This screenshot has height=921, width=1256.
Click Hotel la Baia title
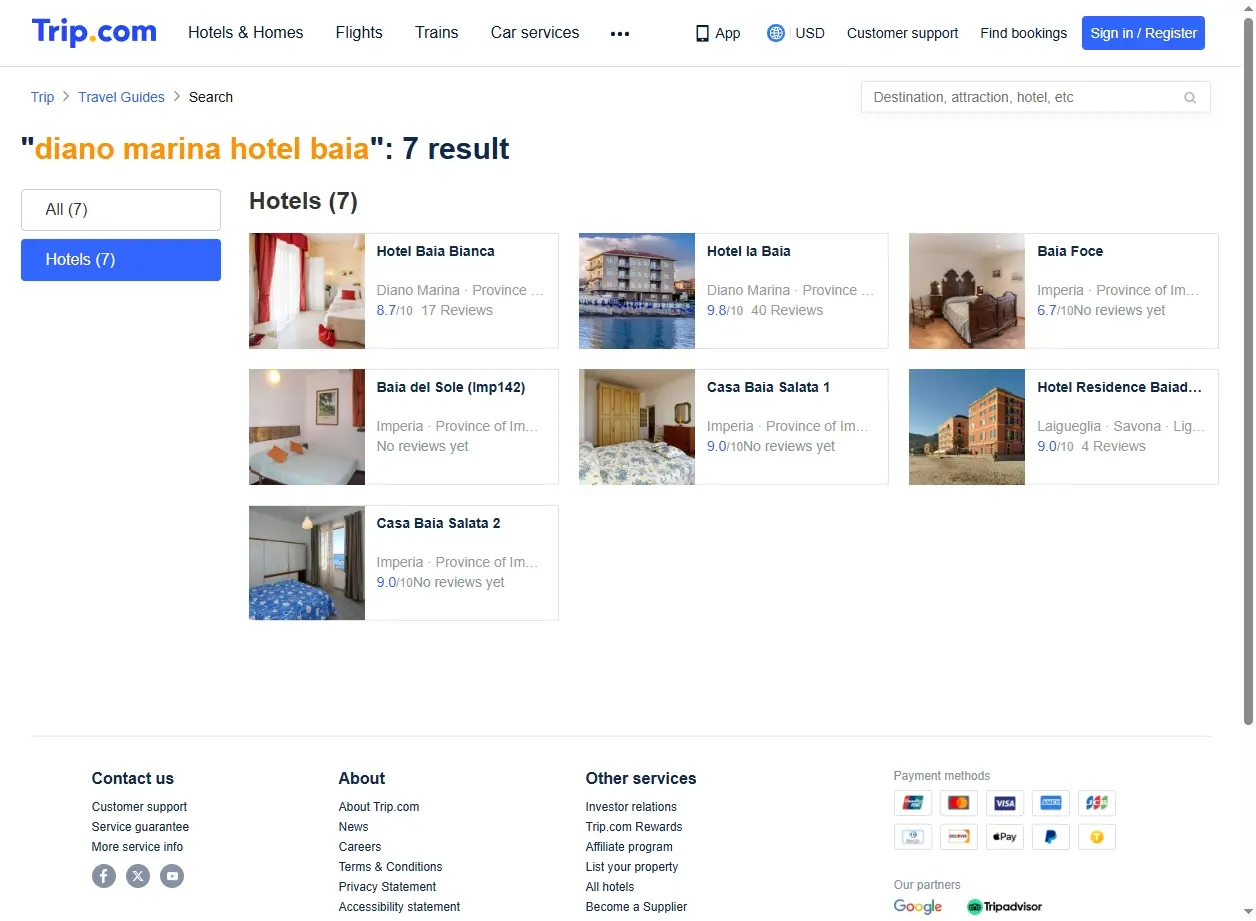coord(748,251)
